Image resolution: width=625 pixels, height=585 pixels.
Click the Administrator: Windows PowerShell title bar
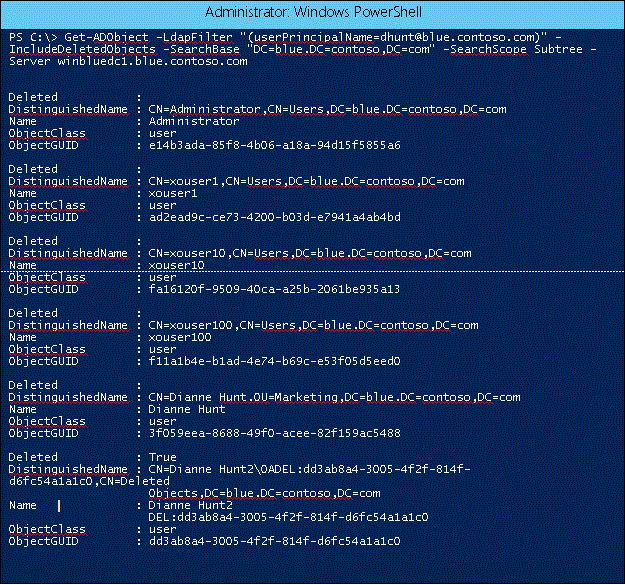point(312,13)
